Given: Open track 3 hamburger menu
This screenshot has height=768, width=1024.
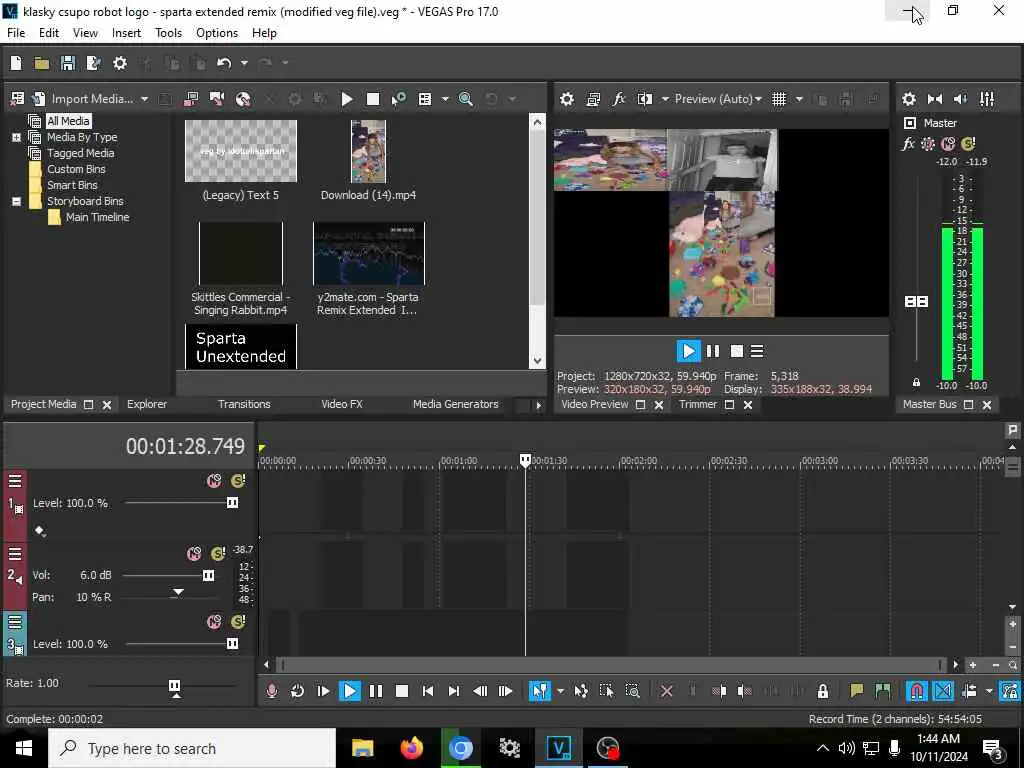Looking at the screenshot, I should pyautogui.click(x=14, y=622).
